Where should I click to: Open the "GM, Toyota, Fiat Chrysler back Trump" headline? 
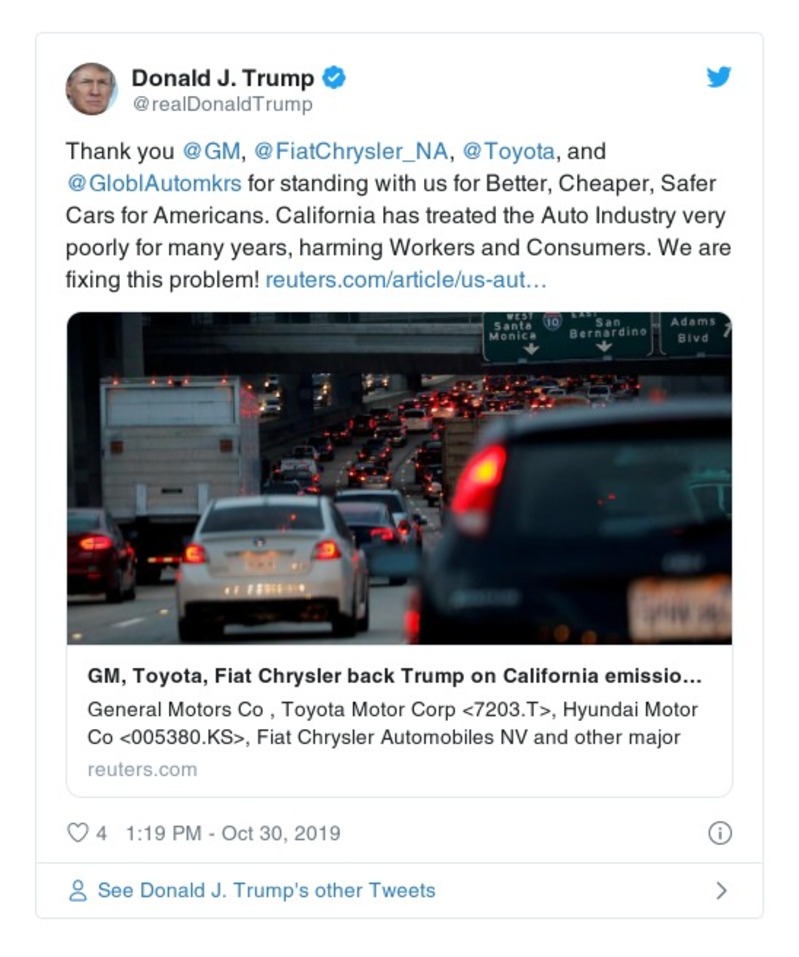coord(394,677)
